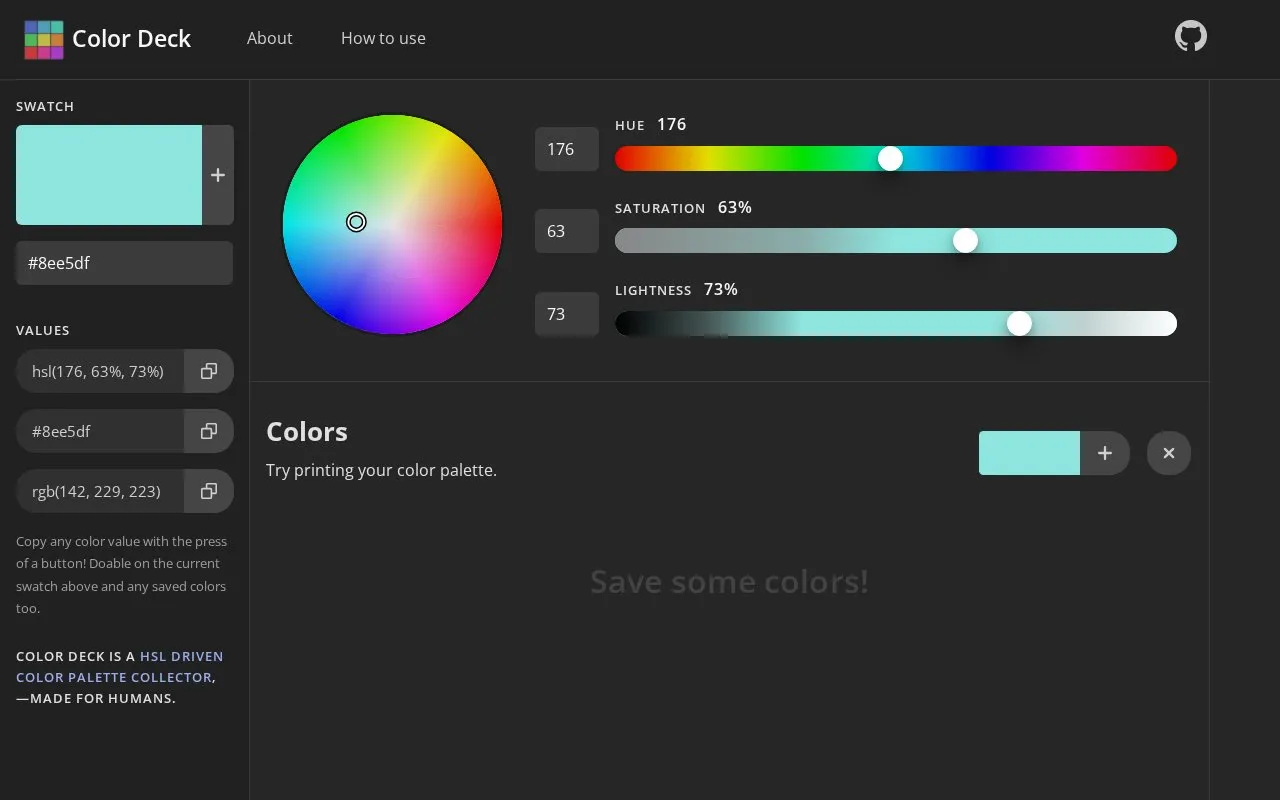Click the hue slider handle
1280x800 pixels.
(890, 158)
